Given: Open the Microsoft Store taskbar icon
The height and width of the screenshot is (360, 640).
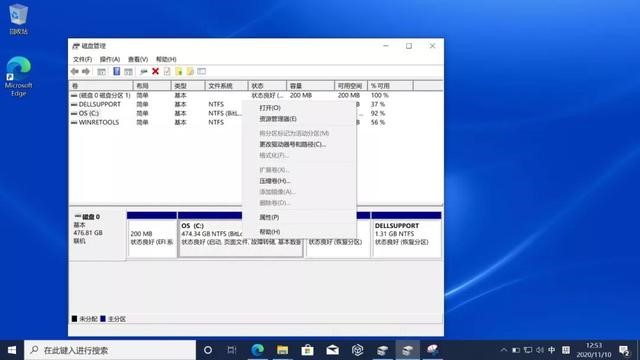Looking at the screenshot, I should (307, 350).
